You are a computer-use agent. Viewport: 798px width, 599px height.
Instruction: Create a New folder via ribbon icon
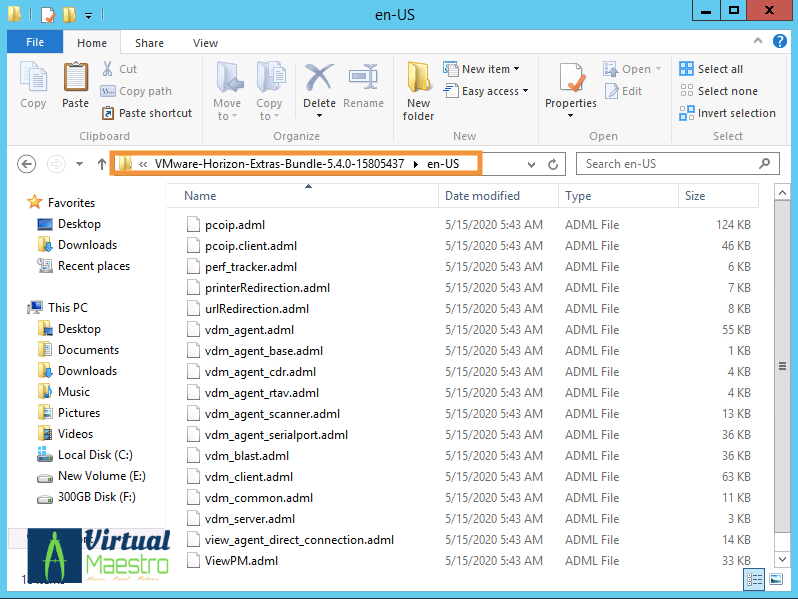click(418, 90)
